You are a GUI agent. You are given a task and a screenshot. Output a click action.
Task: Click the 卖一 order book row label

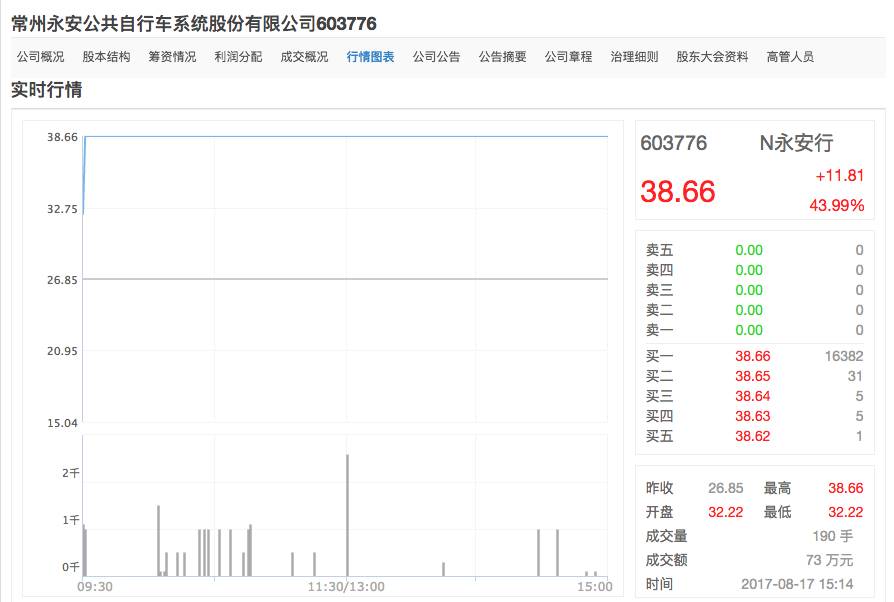[x=659, y=330]
